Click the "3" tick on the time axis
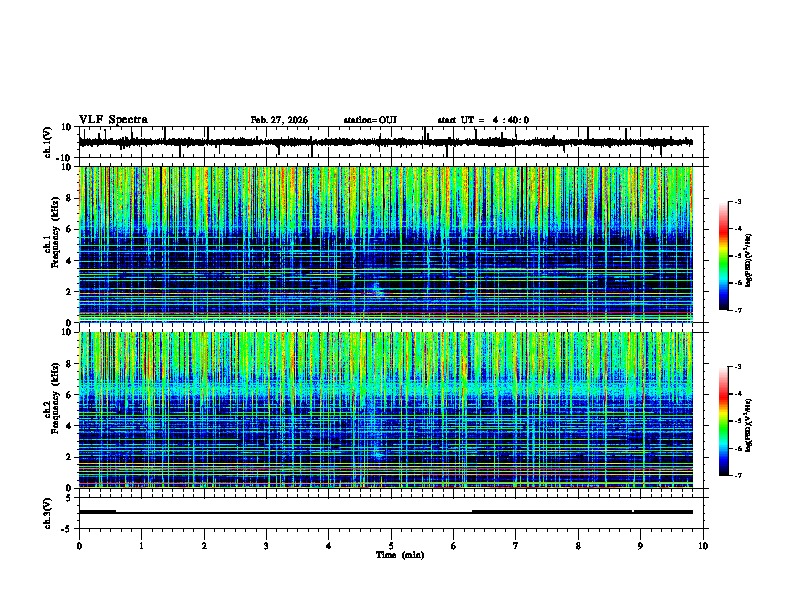The width and height of the screenshot is (792, 612). [x=266, y=545]
